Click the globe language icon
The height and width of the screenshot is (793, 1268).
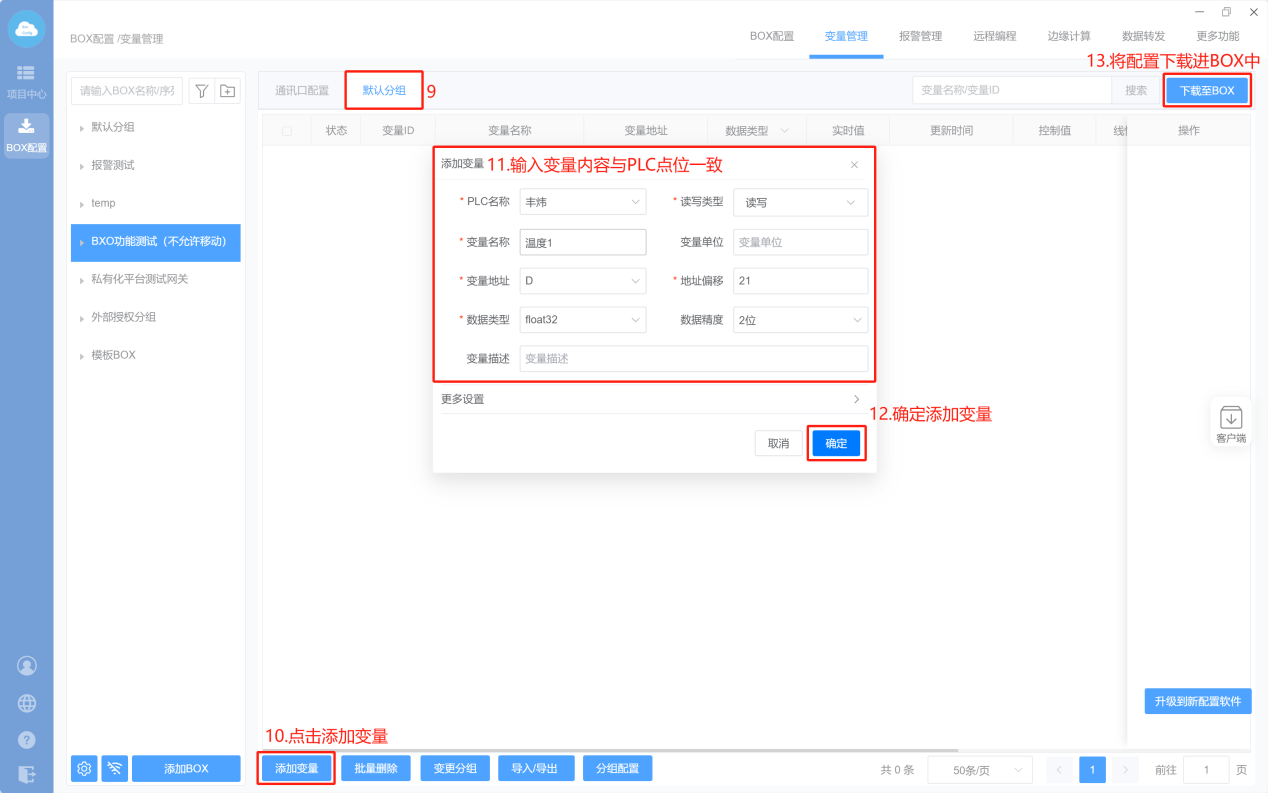click(27, 703)
